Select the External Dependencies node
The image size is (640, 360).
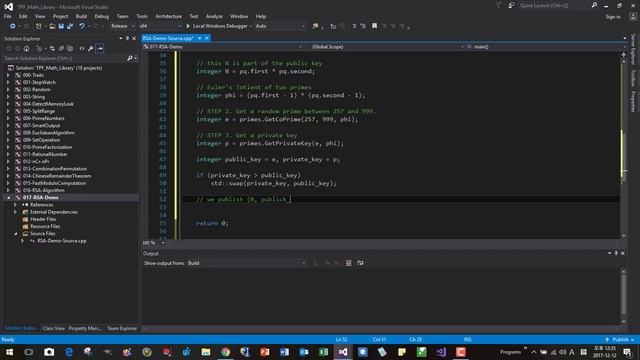(x=53, y=212)
